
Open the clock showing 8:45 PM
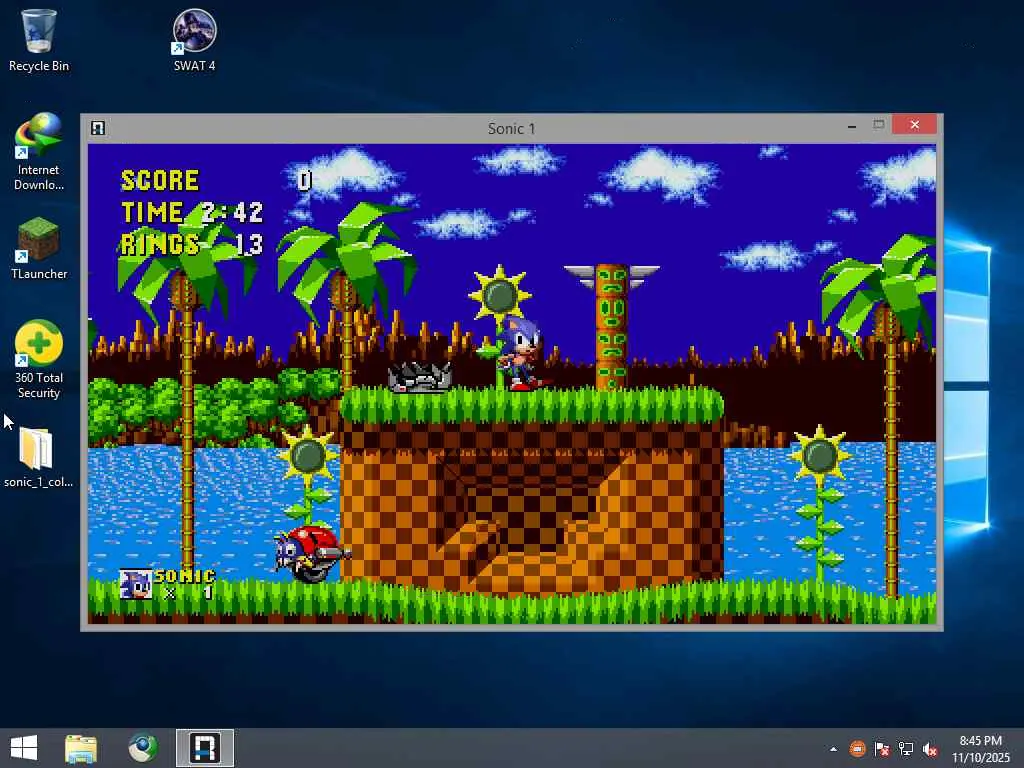click(x=981, y=749)
